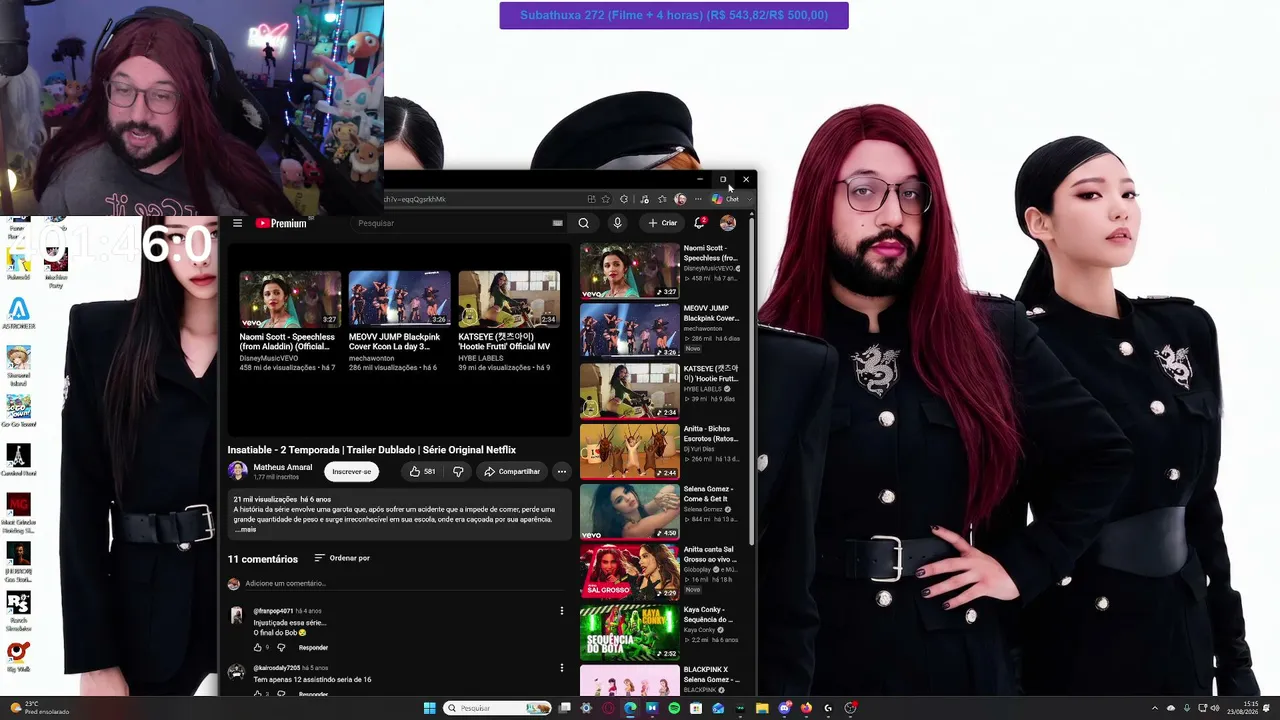Expand the description with ...mais
Image resolution: width=1280 pixels, height=720 pixels.
pyautogui.click(x=247, y=529)
